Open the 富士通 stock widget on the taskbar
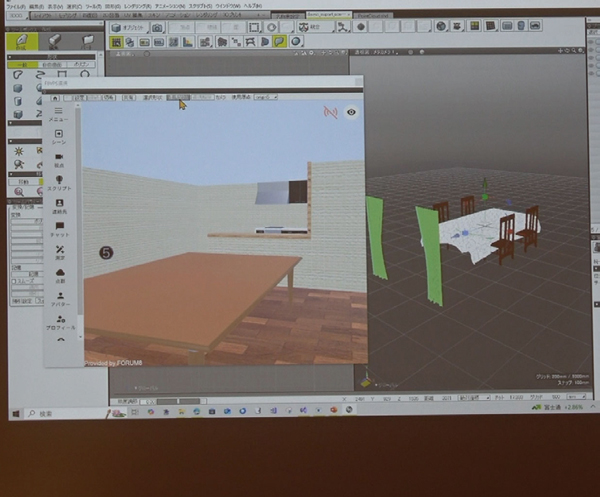Viewport: 600px width, 497px height. (x=558, y=407)
